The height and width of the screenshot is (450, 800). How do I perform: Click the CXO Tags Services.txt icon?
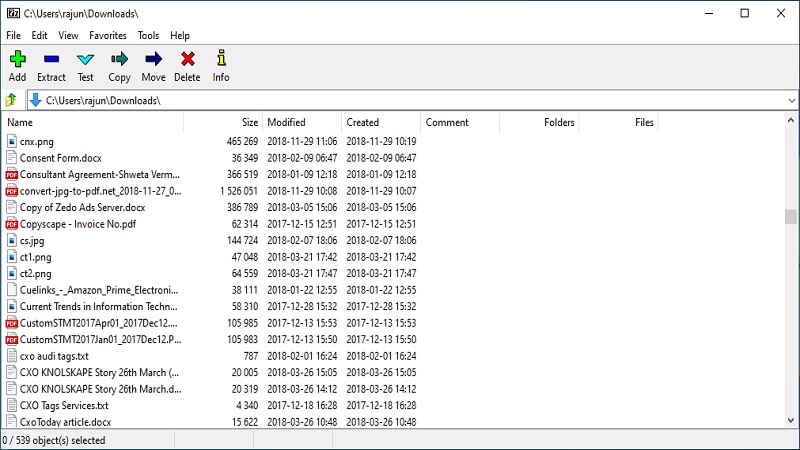(12, 405)
